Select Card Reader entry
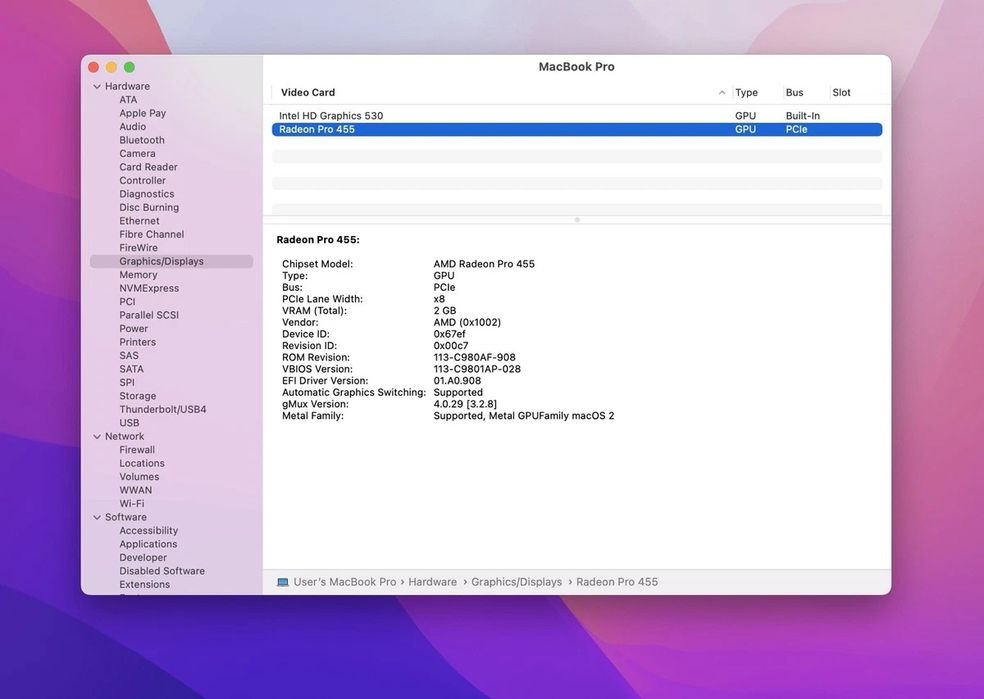This screenshot has width=984, height=699. 148,167
